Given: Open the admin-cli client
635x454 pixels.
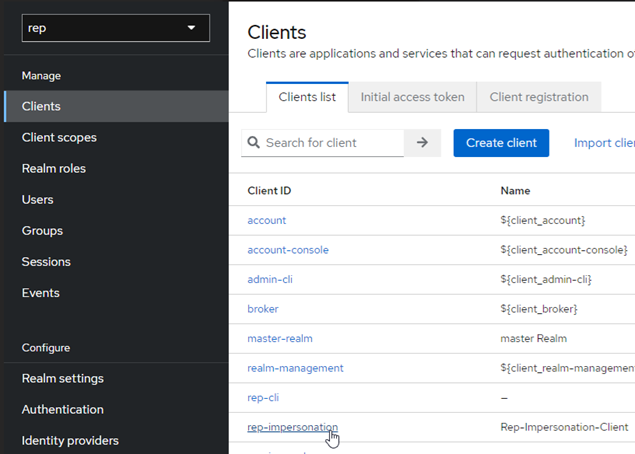Looking at the screenshot, I should [x=270, y=279].
